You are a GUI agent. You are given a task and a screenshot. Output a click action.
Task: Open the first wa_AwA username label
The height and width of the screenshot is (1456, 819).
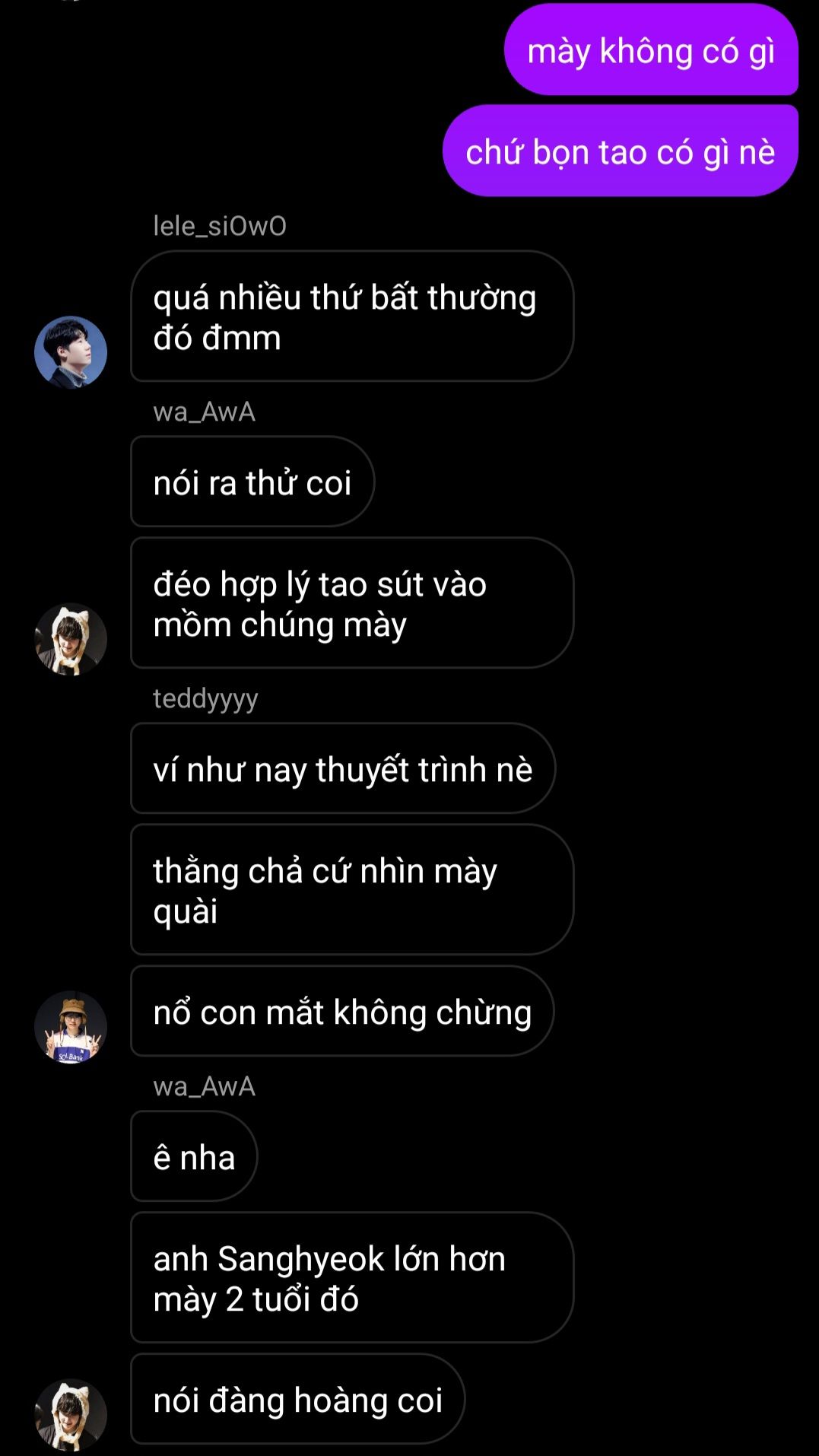point(204,412)
